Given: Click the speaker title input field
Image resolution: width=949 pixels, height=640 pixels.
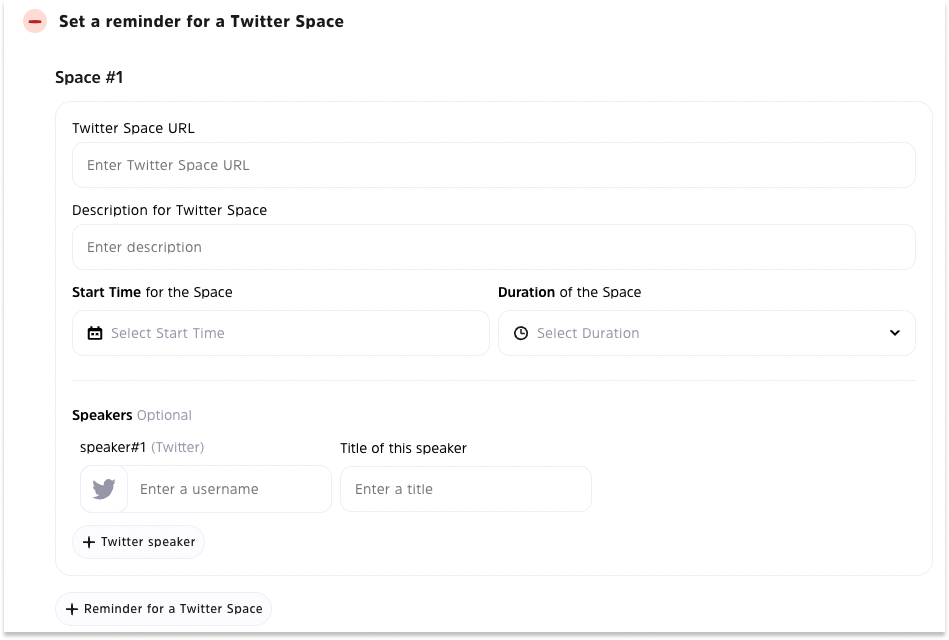Looking at the screenshot, I should [x=465, y=489].
